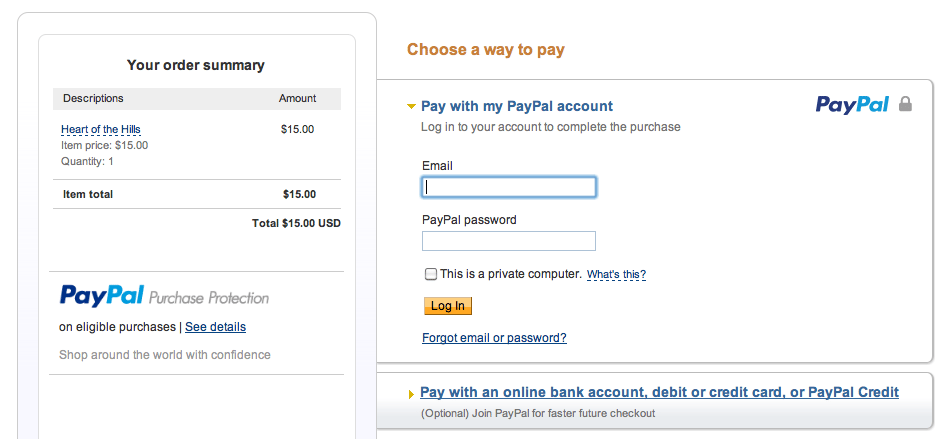Open the Forgot email or password link
The height and width of the screenshot is (439, 950).
coord(494,338)
